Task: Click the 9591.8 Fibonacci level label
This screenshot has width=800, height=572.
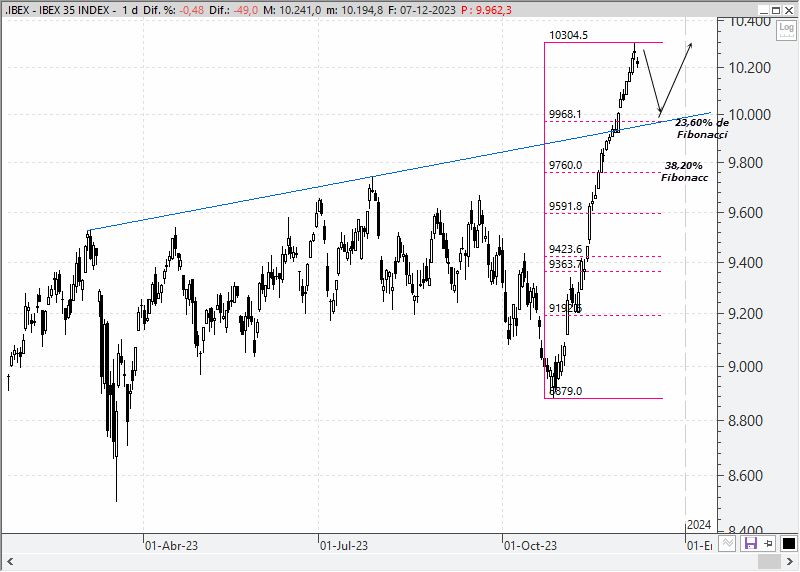Action: coord(565,206)
